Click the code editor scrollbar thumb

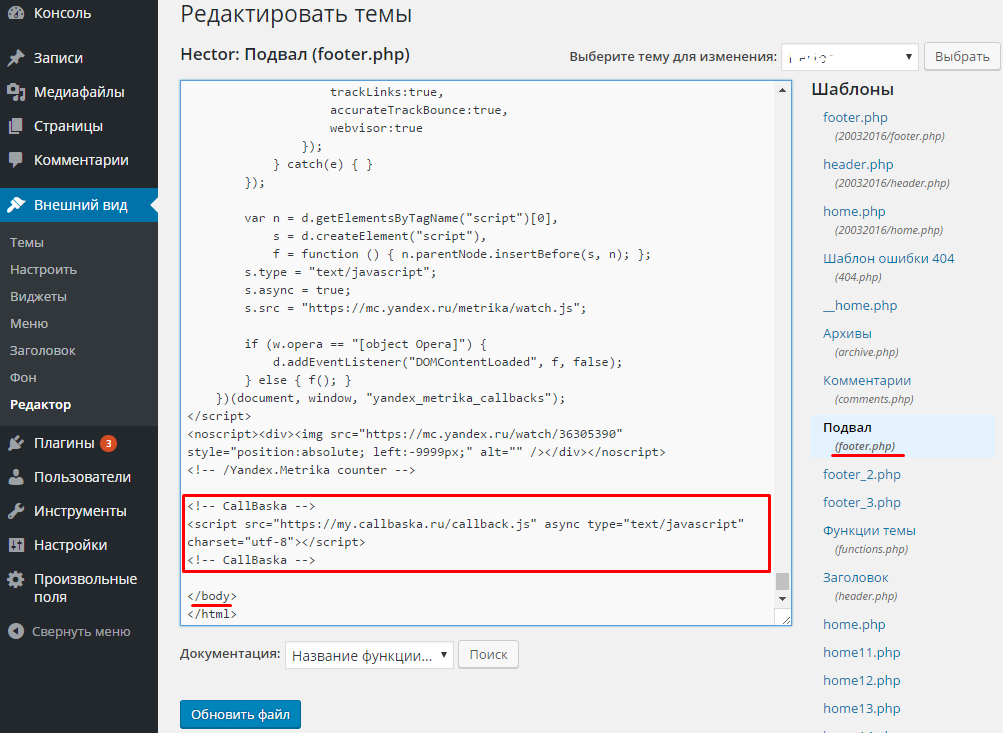tap(782, 581)
